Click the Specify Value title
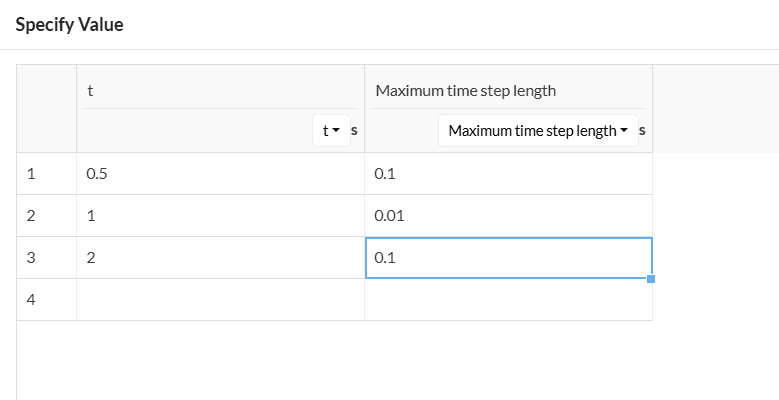Image resolution: width=779 pixels, height=400 pixels. tap(70, 25)
